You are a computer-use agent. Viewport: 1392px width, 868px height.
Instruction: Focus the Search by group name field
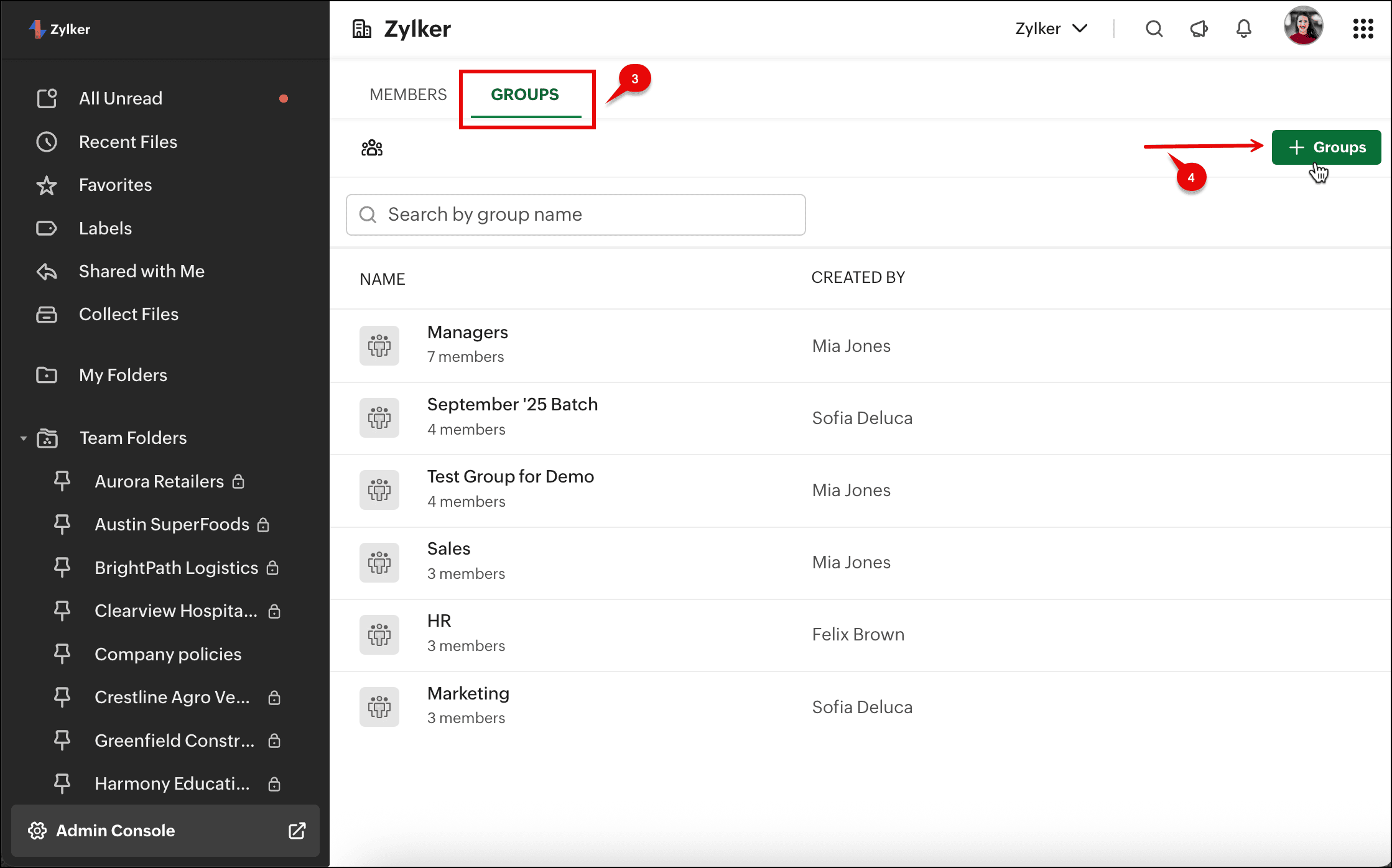[x=575, y=215]
